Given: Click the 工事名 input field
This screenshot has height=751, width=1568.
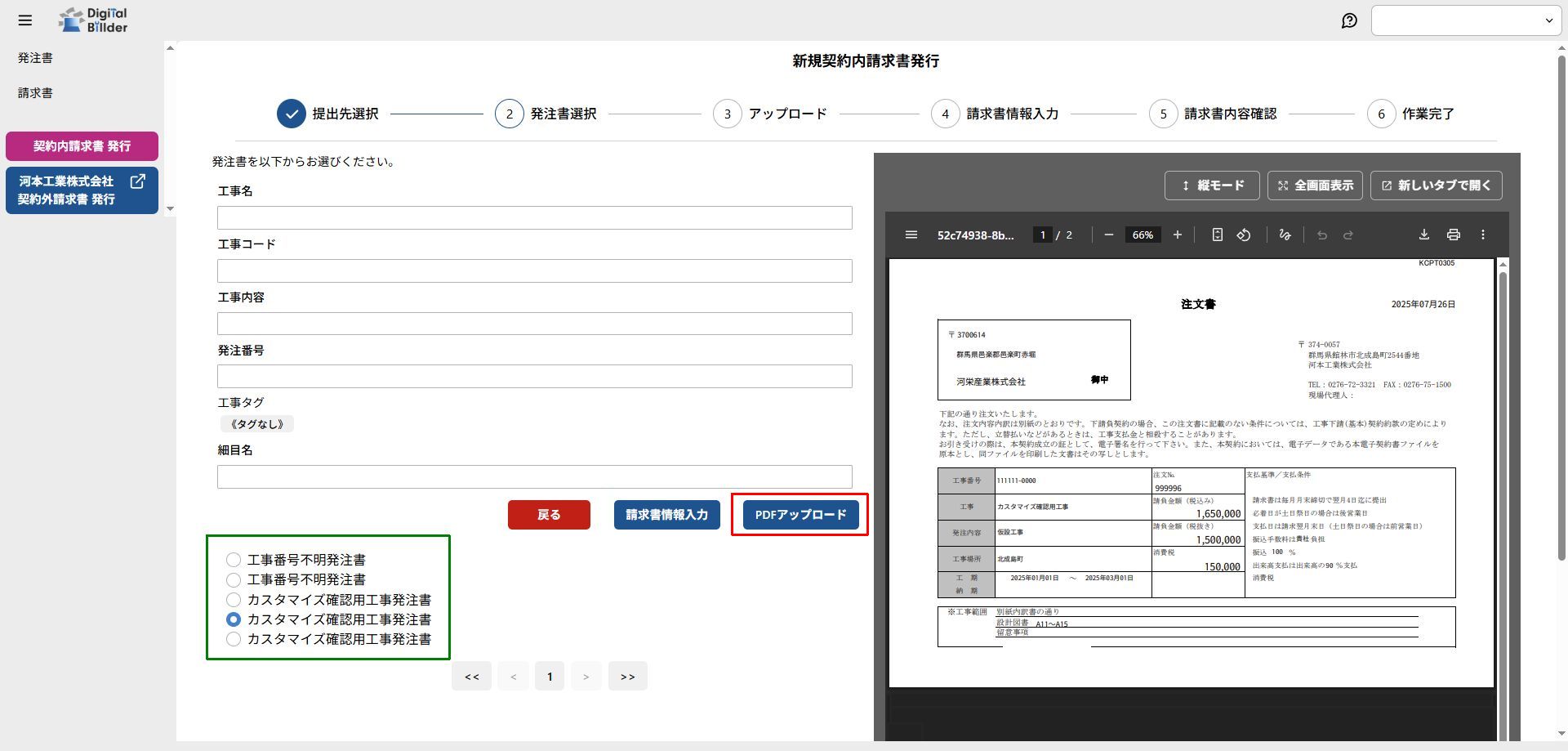Looking at the screenshot, I should click(534, 217).
